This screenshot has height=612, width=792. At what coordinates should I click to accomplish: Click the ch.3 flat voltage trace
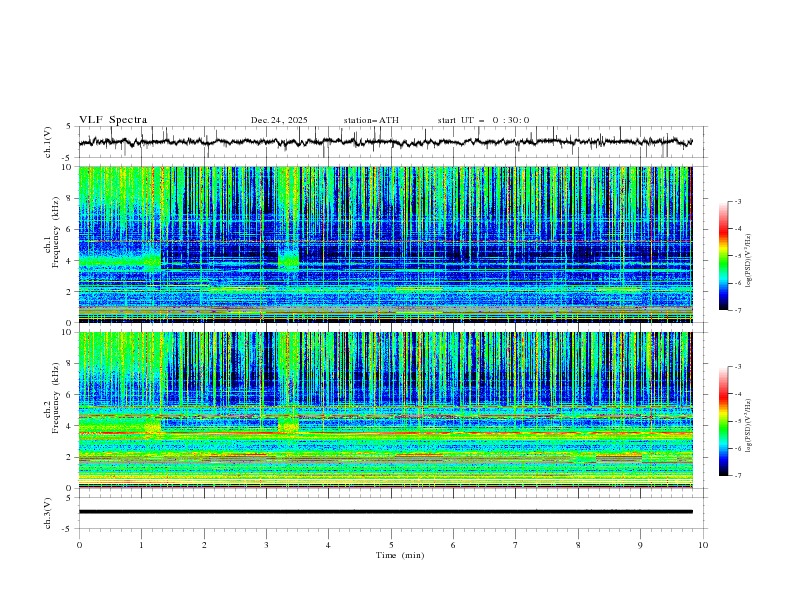pyautogui.click(x=385, y=512)
